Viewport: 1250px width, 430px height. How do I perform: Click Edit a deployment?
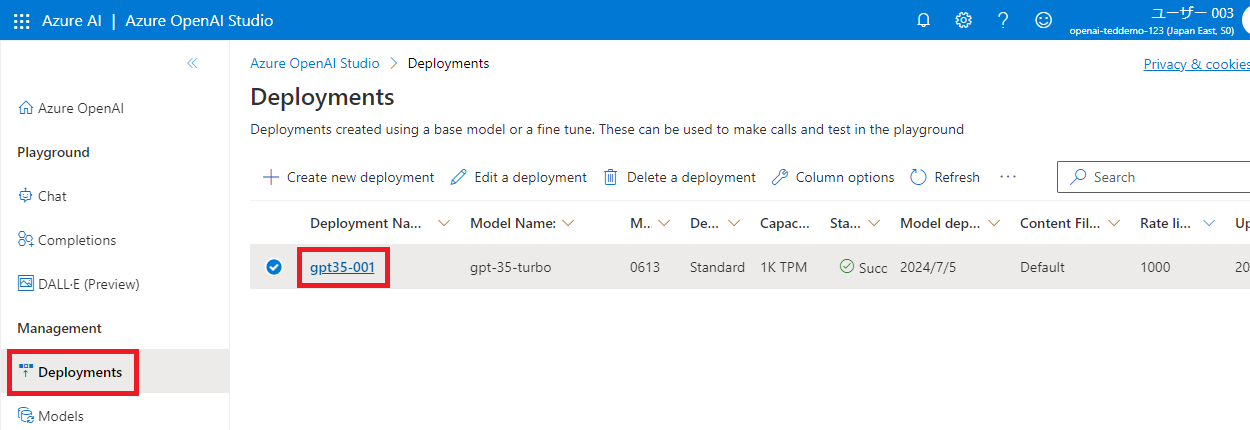click(x=518, y=177)
